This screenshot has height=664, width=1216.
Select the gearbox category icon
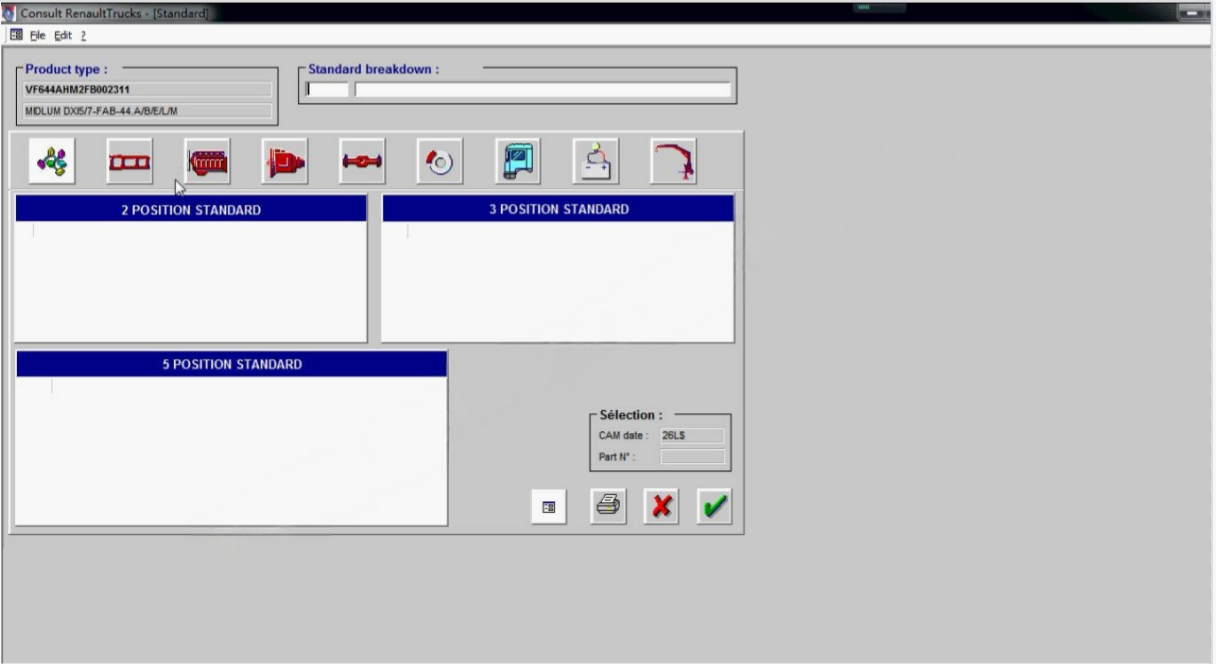[x=285, y=162]
